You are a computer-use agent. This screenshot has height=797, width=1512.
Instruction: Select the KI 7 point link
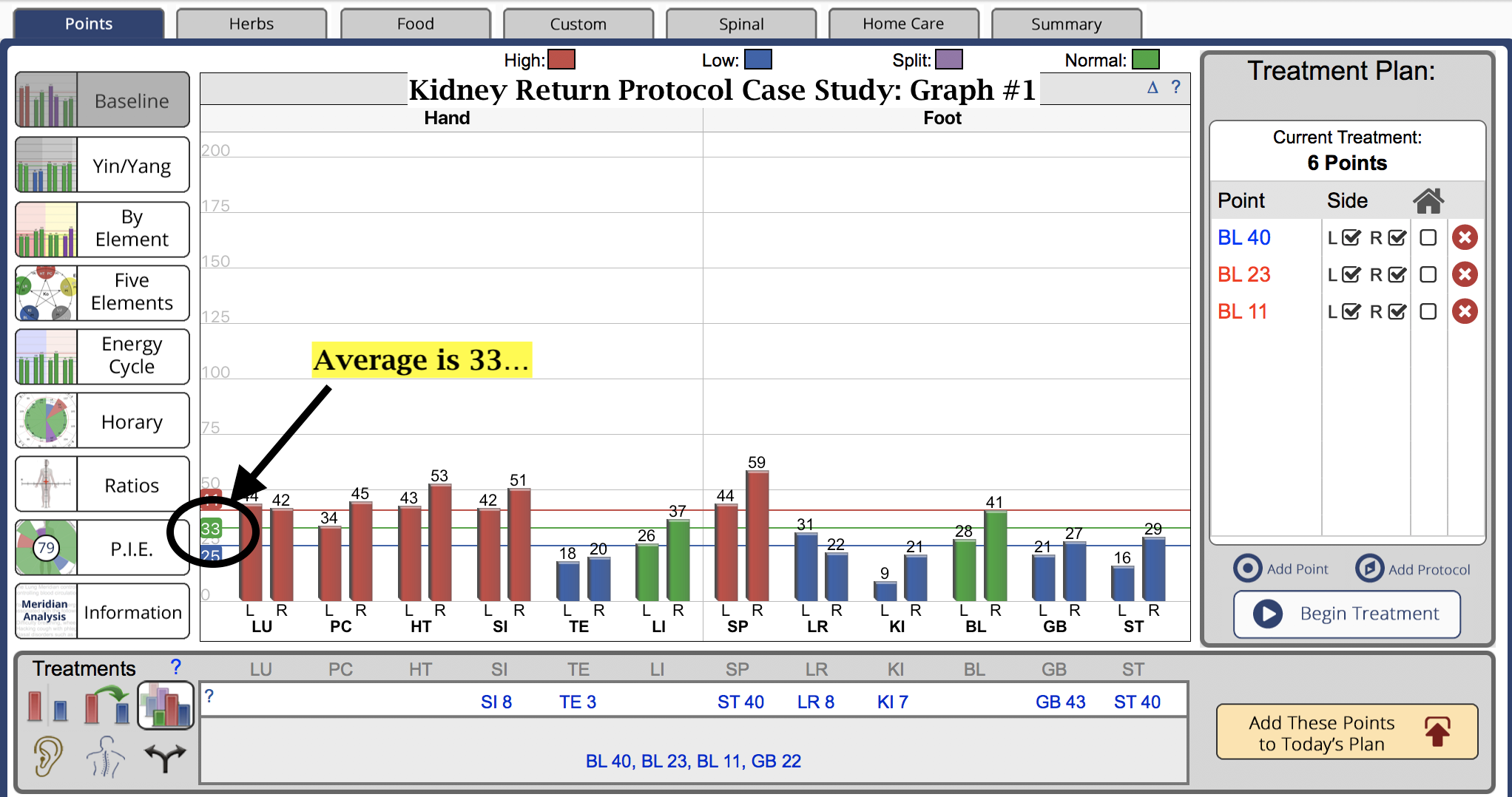pyautogui.click(x=893, y=702)
